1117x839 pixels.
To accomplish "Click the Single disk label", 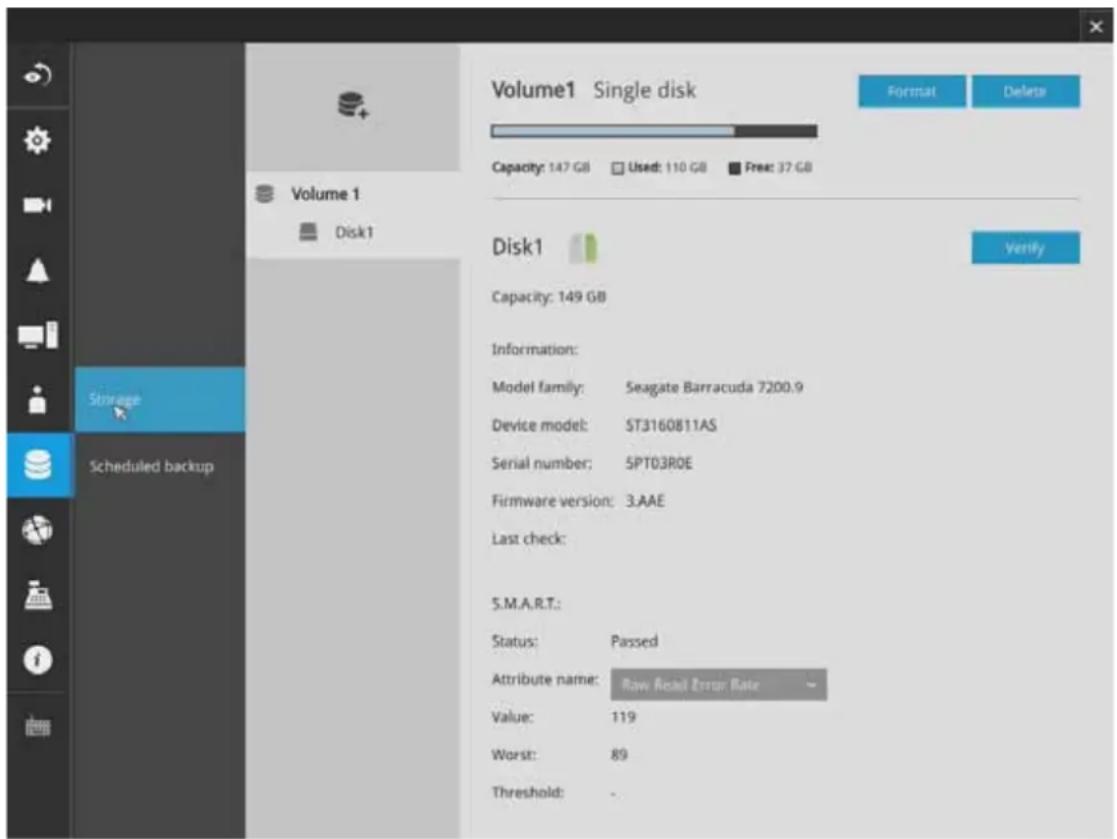I will (x=645, y=90).
